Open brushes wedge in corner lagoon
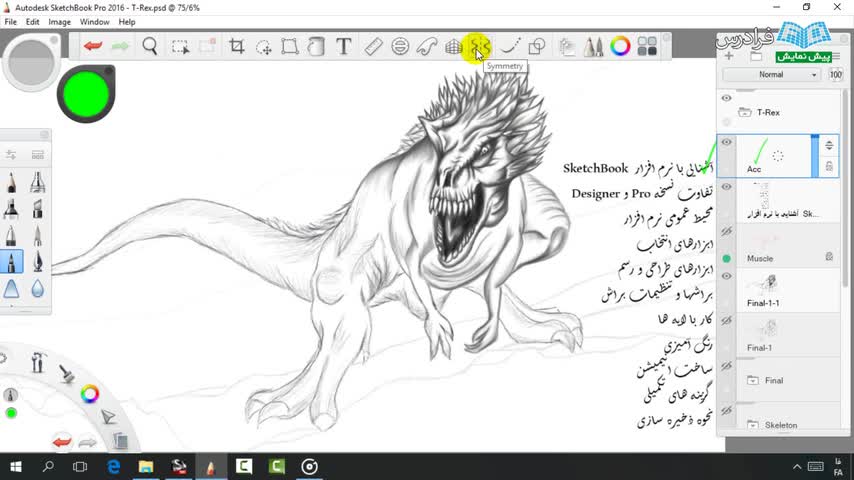The width and height of the screenshot is (854, 480). pyautogui.click(x=66, y=374)
